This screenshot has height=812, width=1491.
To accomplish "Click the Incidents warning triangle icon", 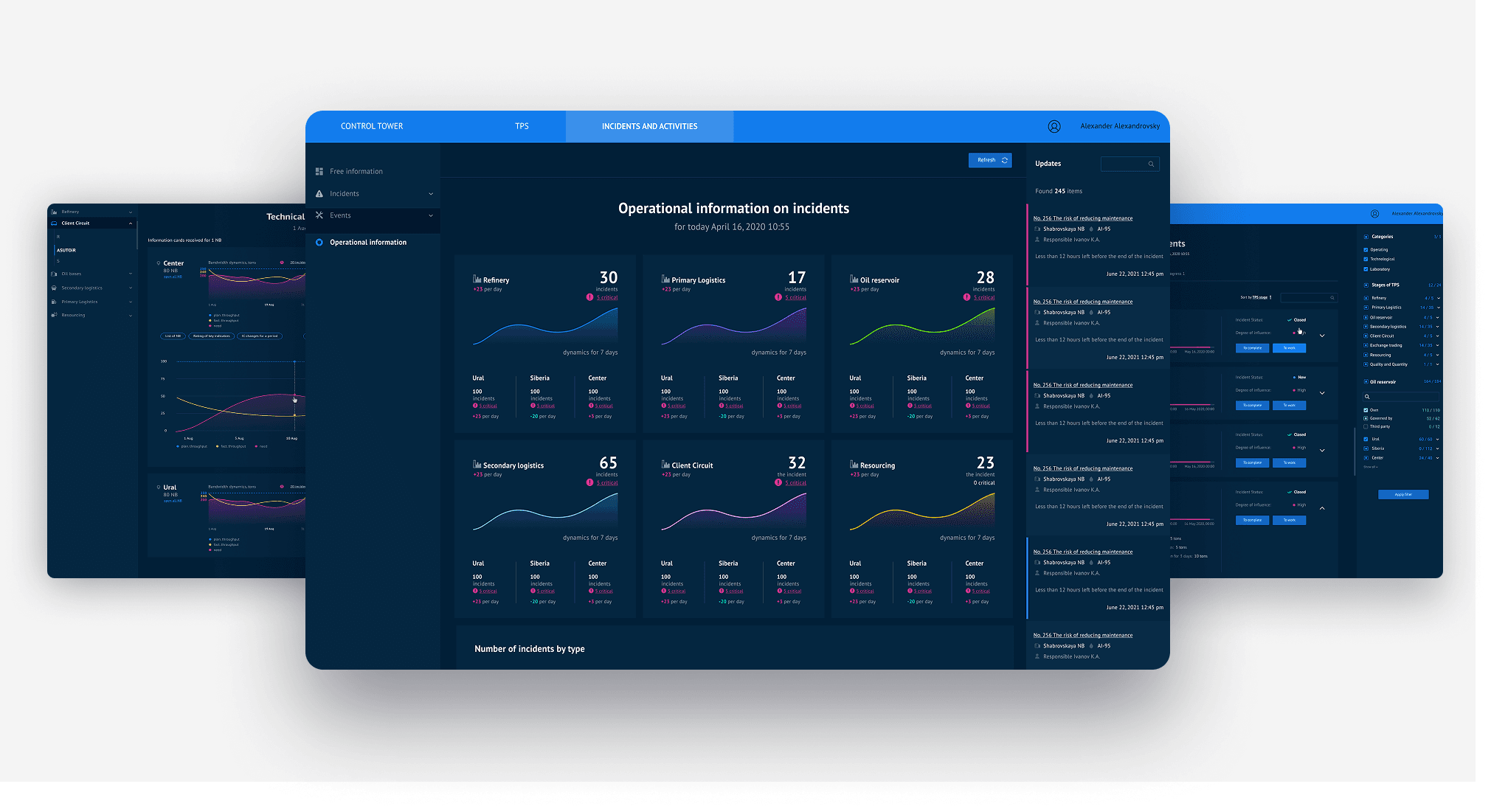I will tap(319, 193).
